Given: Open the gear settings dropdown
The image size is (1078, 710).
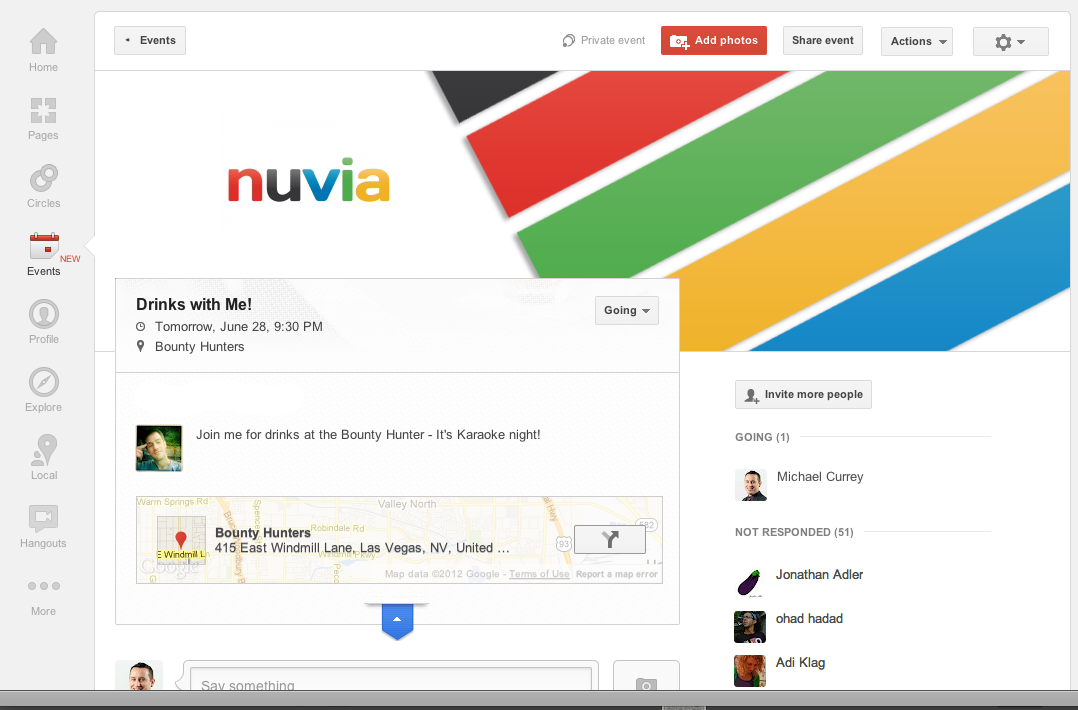Looking at the screenshot, I should coord(1011,41).
